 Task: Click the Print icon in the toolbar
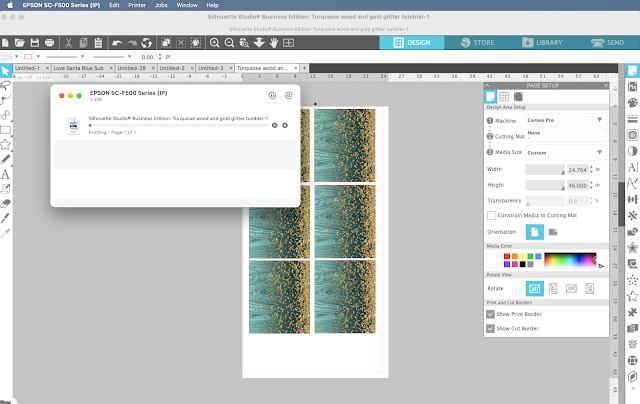click(49, 42)
